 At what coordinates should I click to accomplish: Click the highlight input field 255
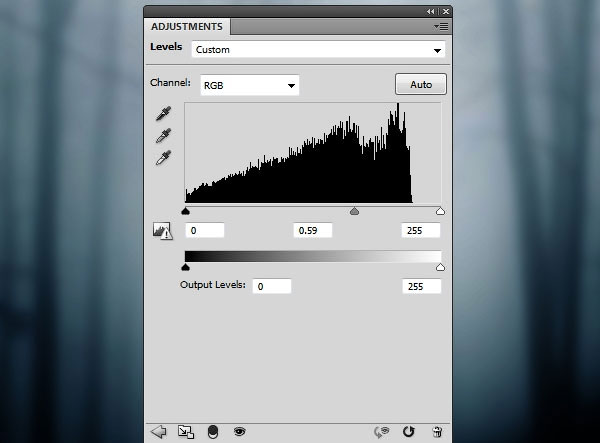(x=421, y=230)
